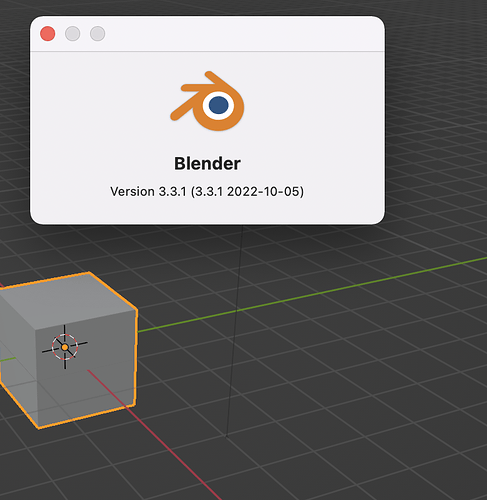Close the About Blender window
Image resolution: width=487 pixels, height=500 pixels.
[x=48, y=34]
